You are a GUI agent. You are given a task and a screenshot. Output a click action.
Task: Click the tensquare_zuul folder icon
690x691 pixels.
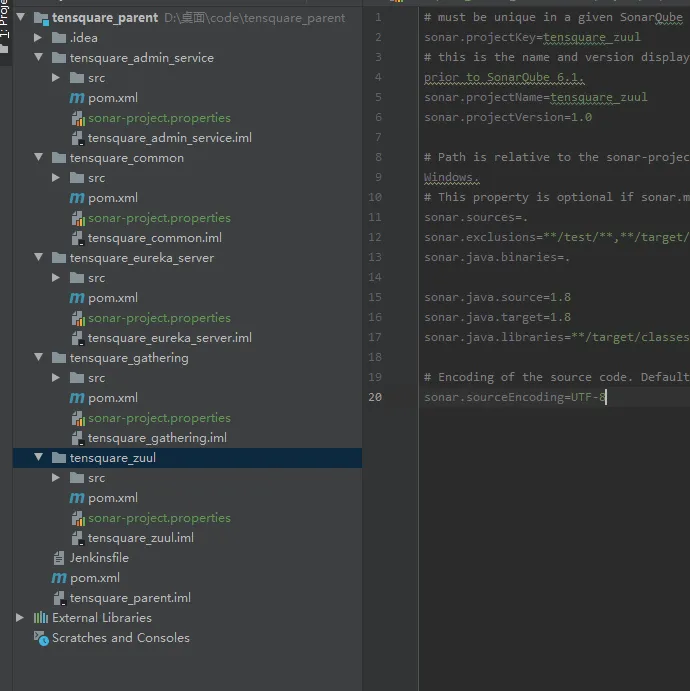click(x=59, y=458)
